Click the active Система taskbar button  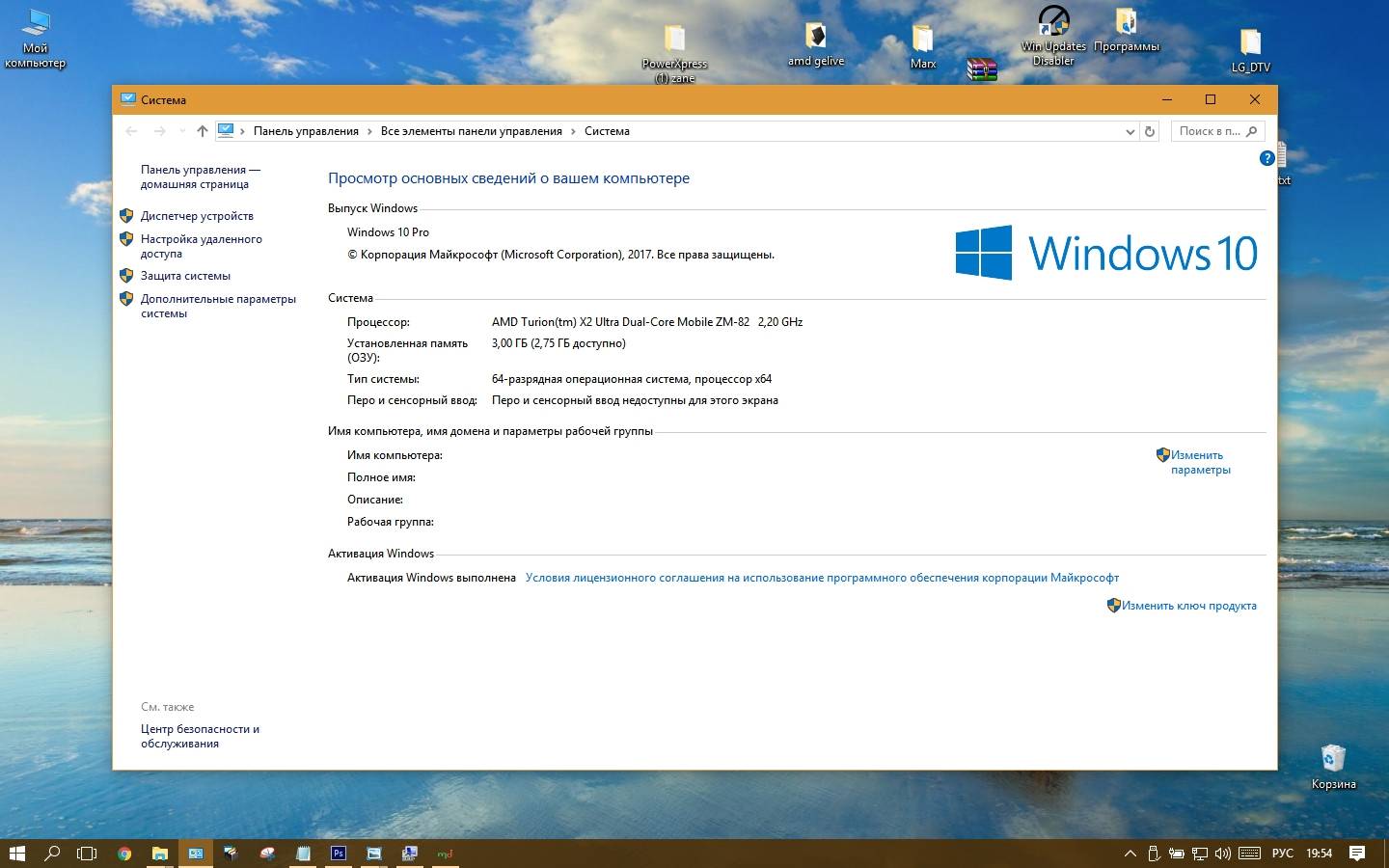pos(196,853)
